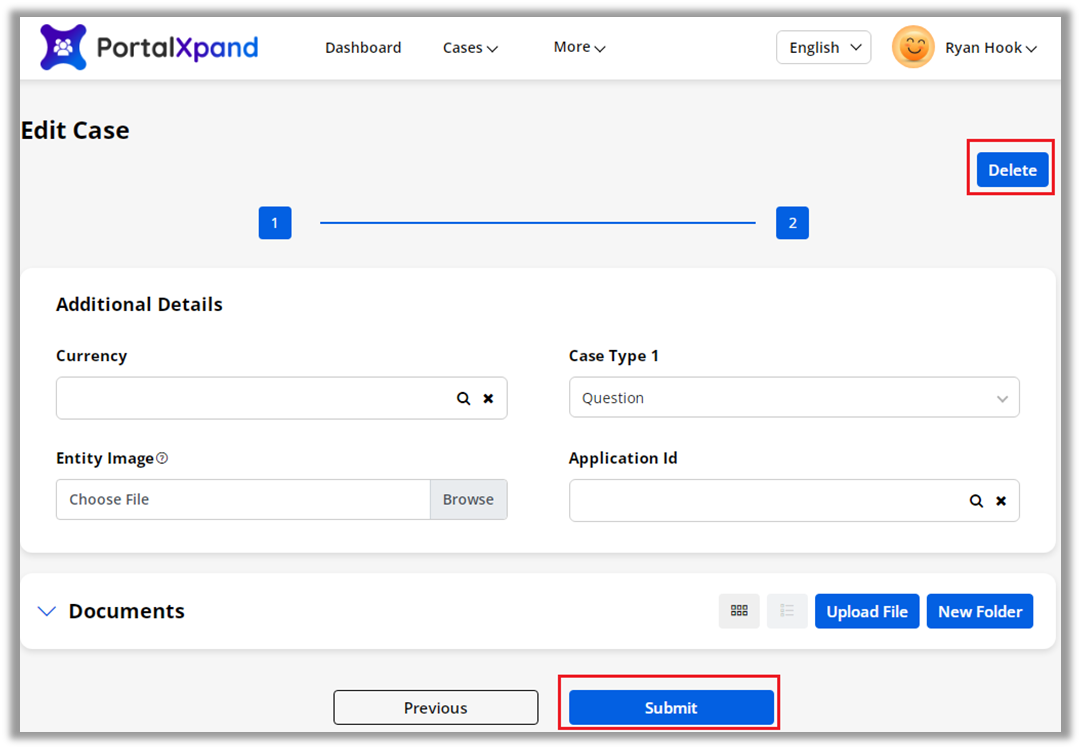Click the PortalXpand logo icon
This screenshot has height=749, width=1081.
click(63, 47)
